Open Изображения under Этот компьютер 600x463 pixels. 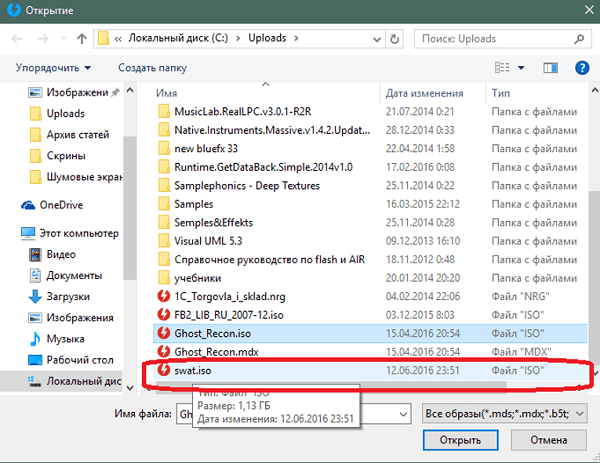pyautogui.click(x=71, y=318)
